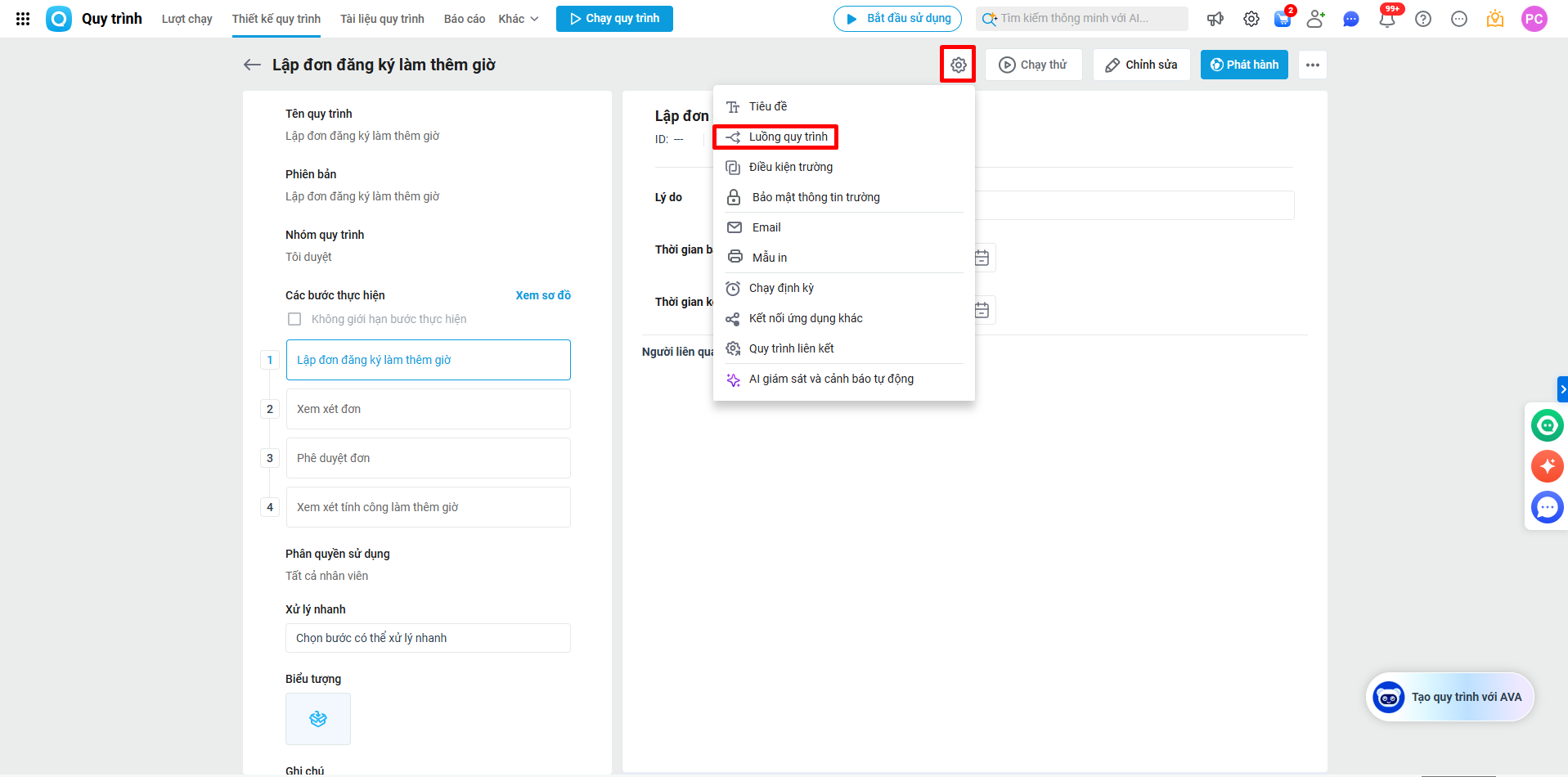Expand the 'Khác' dropdown menu
Screen dimensions: 1568x777
(x=519, y=19)
